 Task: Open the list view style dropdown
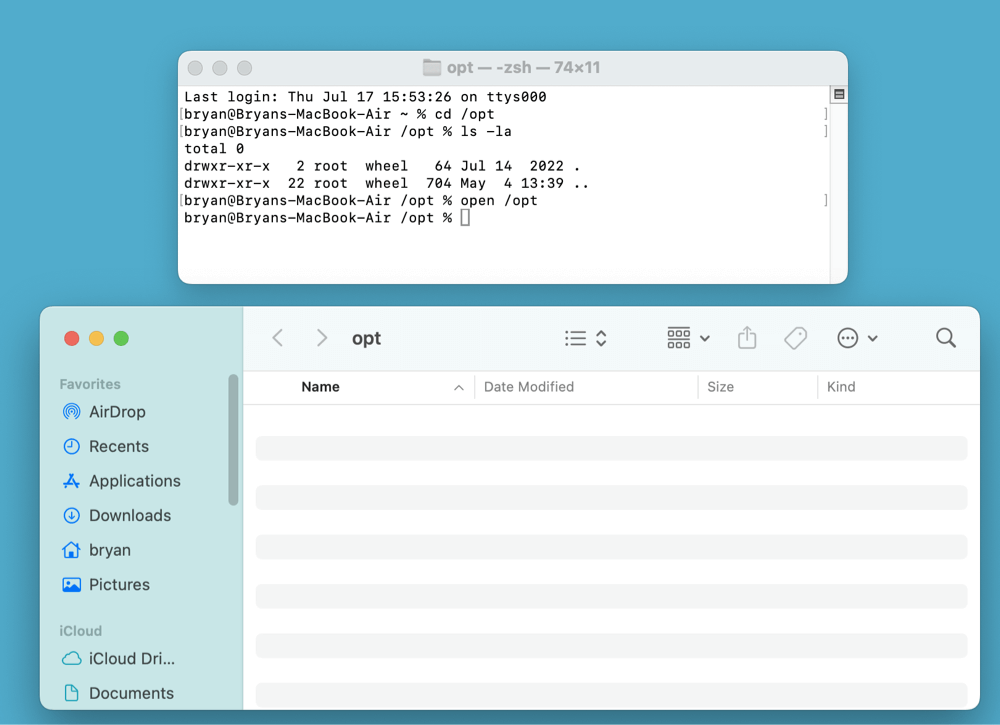tap(584, 338)
